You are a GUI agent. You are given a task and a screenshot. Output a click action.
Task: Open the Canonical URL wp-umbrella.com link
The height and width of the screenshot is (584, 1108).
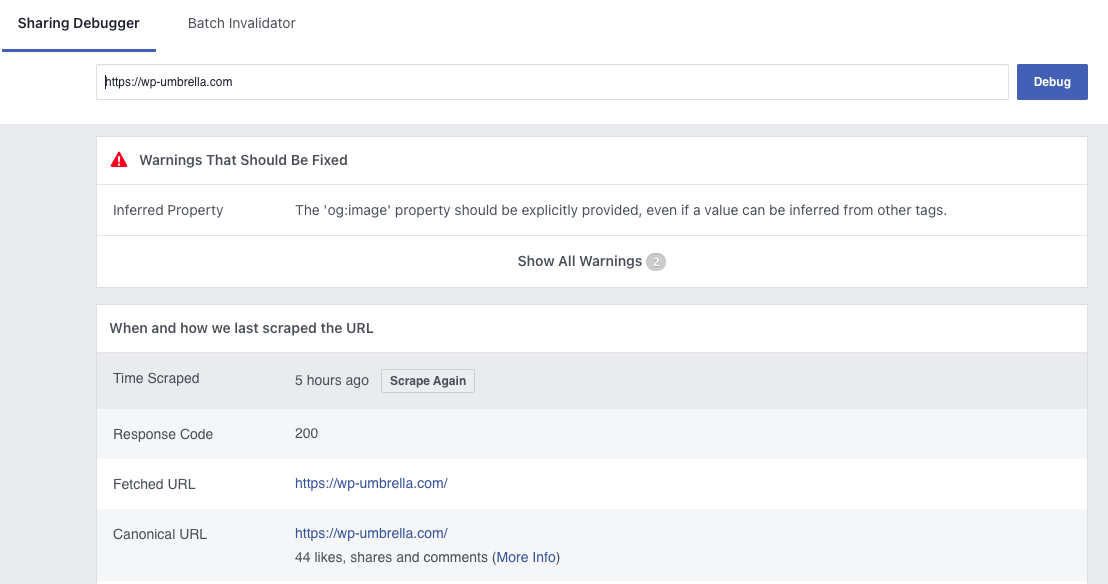click(x=370, y=533)
